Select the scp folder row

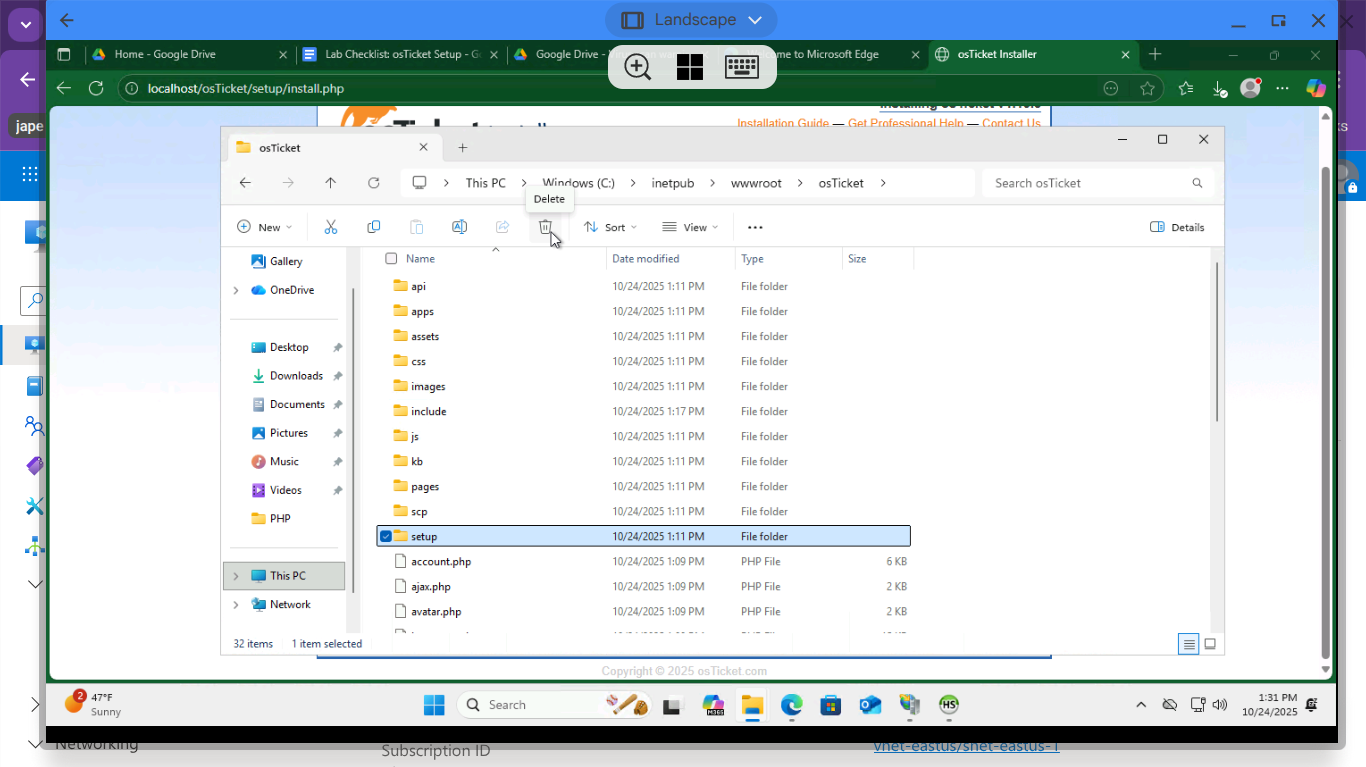point(643,512)
